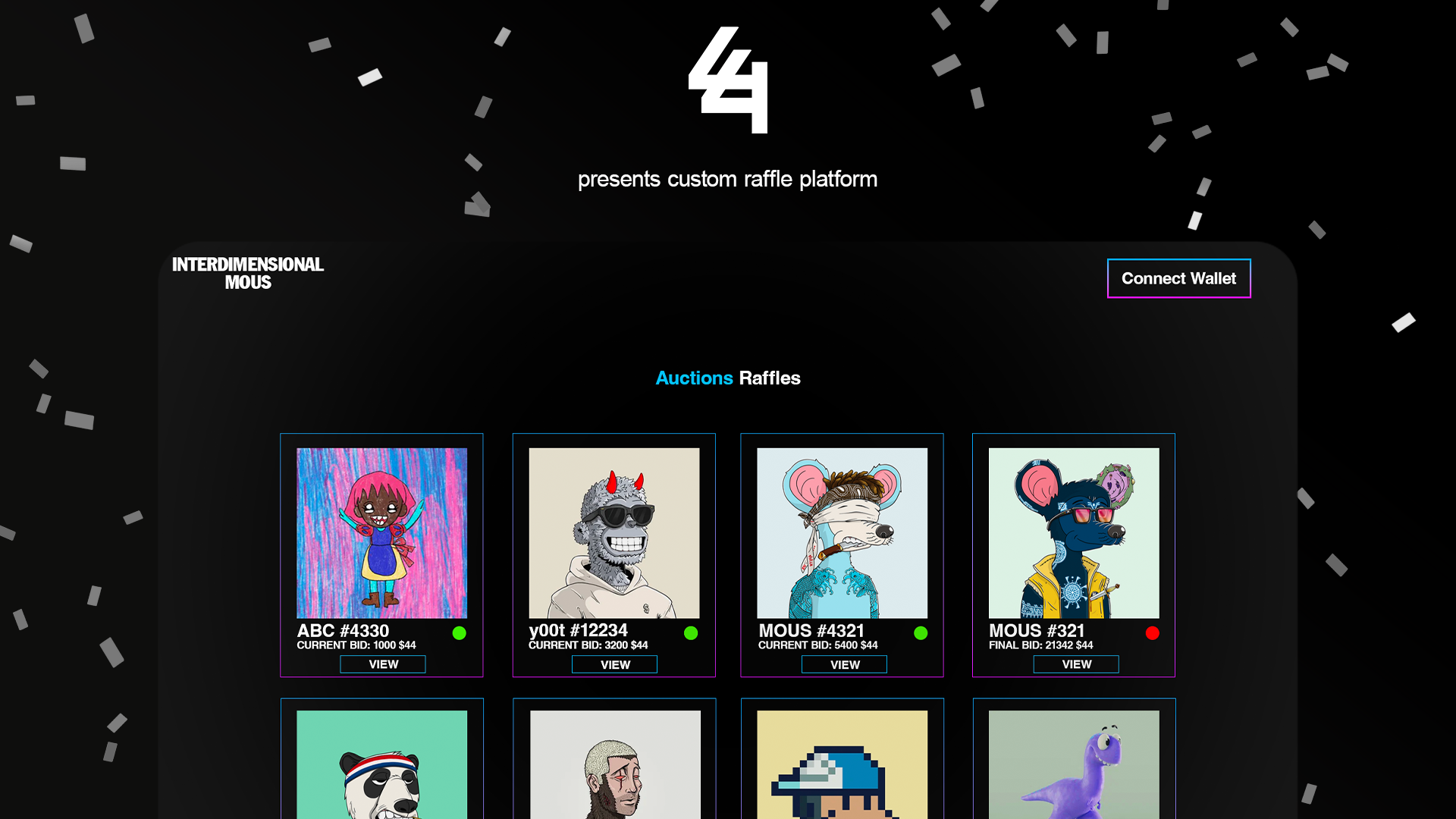Click VIEW under ABC #4330
Image resolution: width=1456 pixels, height=819 pixels.
tap(383, 664)
